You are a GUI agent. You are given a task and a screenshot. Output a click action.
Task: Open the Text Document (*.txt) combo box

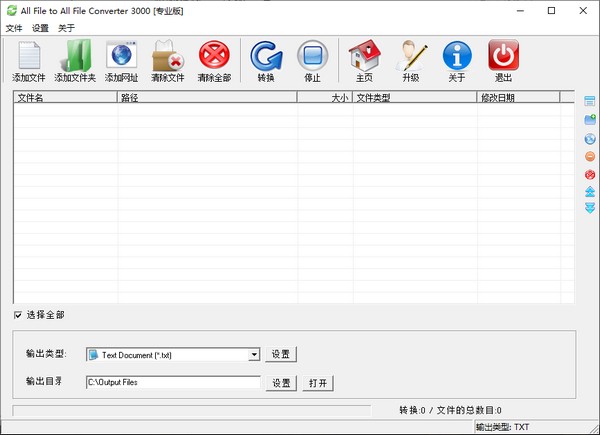pos(173,355)
